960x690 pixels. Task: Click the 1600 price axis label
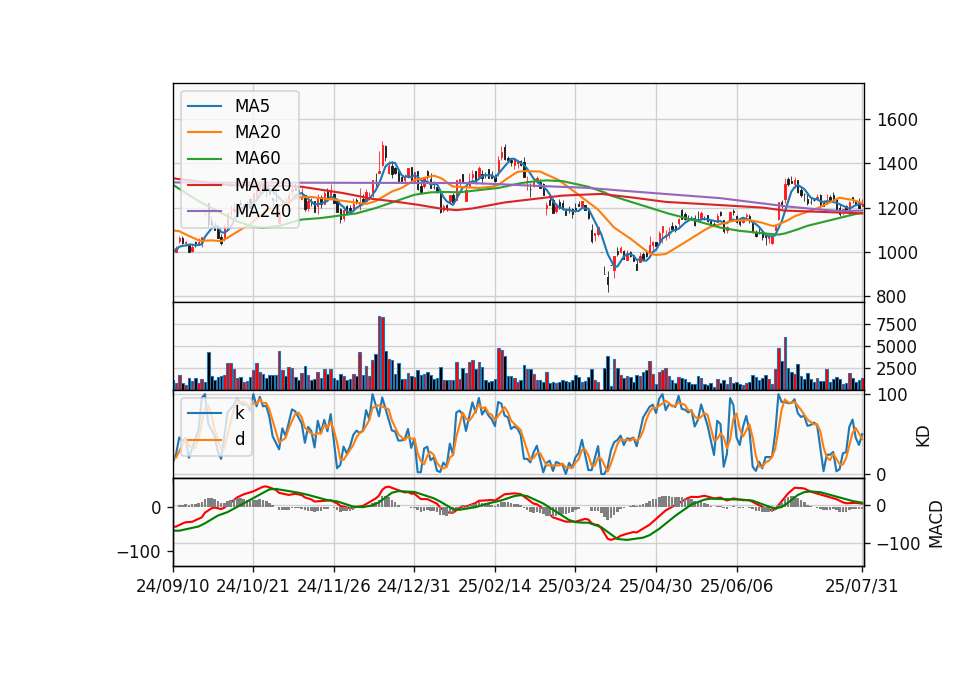click(897, 120)
